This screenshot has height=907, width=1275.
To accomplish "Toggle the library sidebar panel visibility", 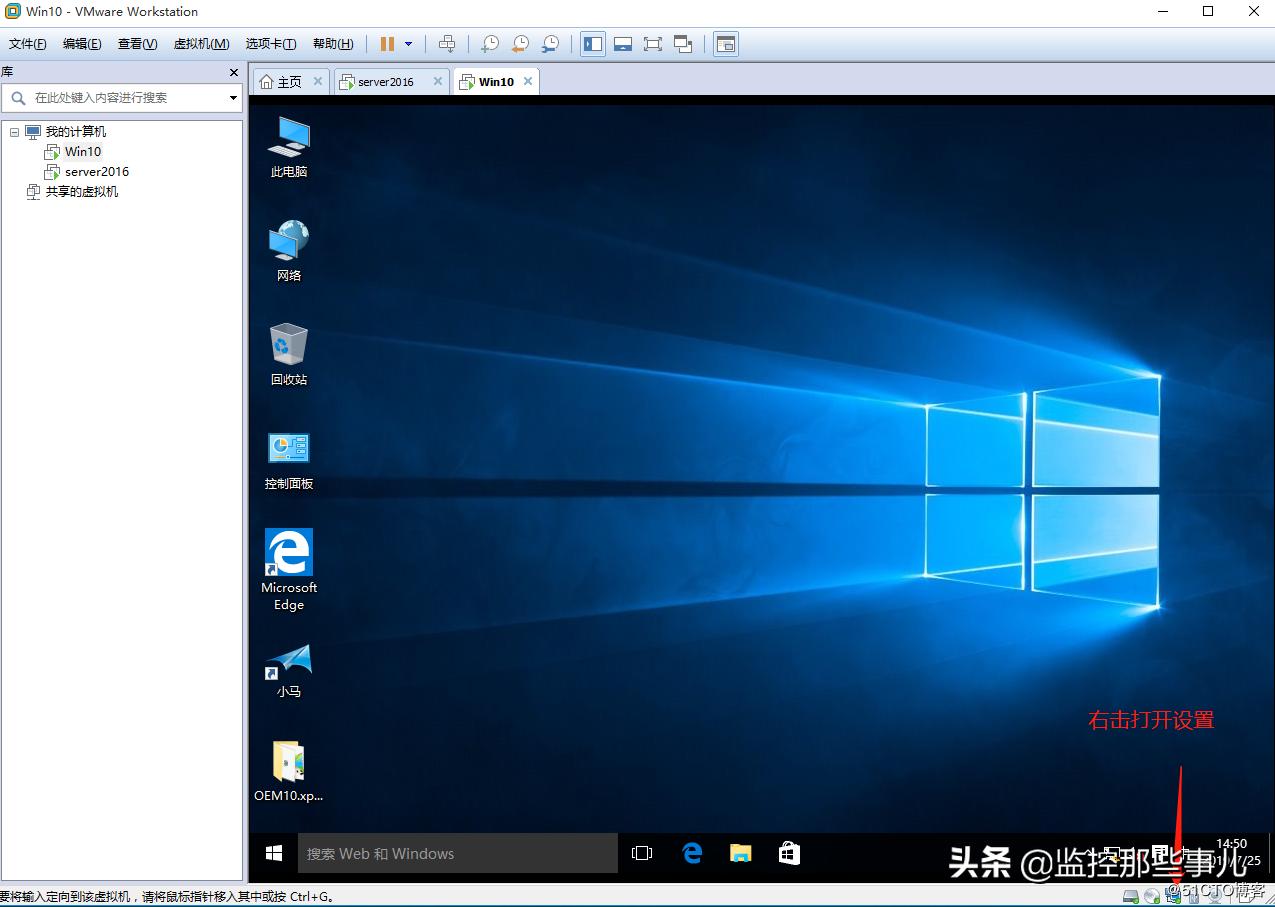I will click(592, 43).
